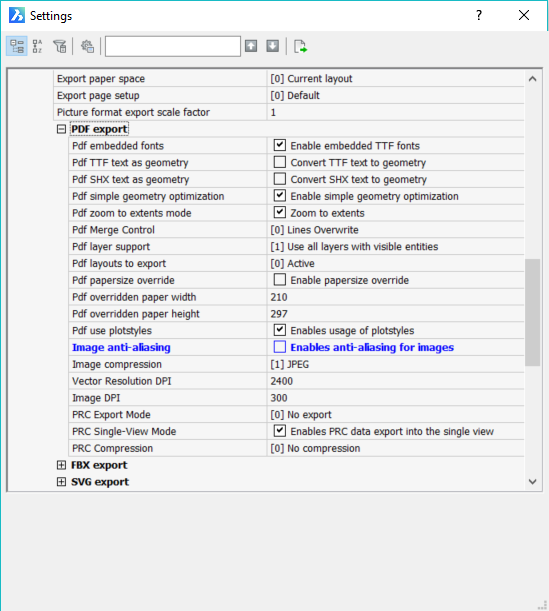Switch to categorized settings view
The image size is (549, 611).
tap(17, 46)
